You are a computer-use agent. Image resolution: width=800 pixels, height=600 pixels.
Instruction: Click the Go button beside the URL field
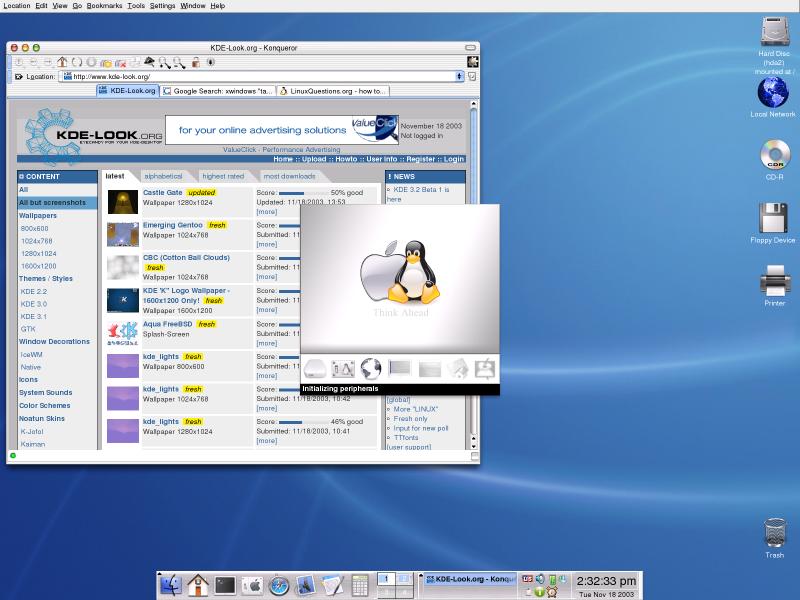click(472, 77)
